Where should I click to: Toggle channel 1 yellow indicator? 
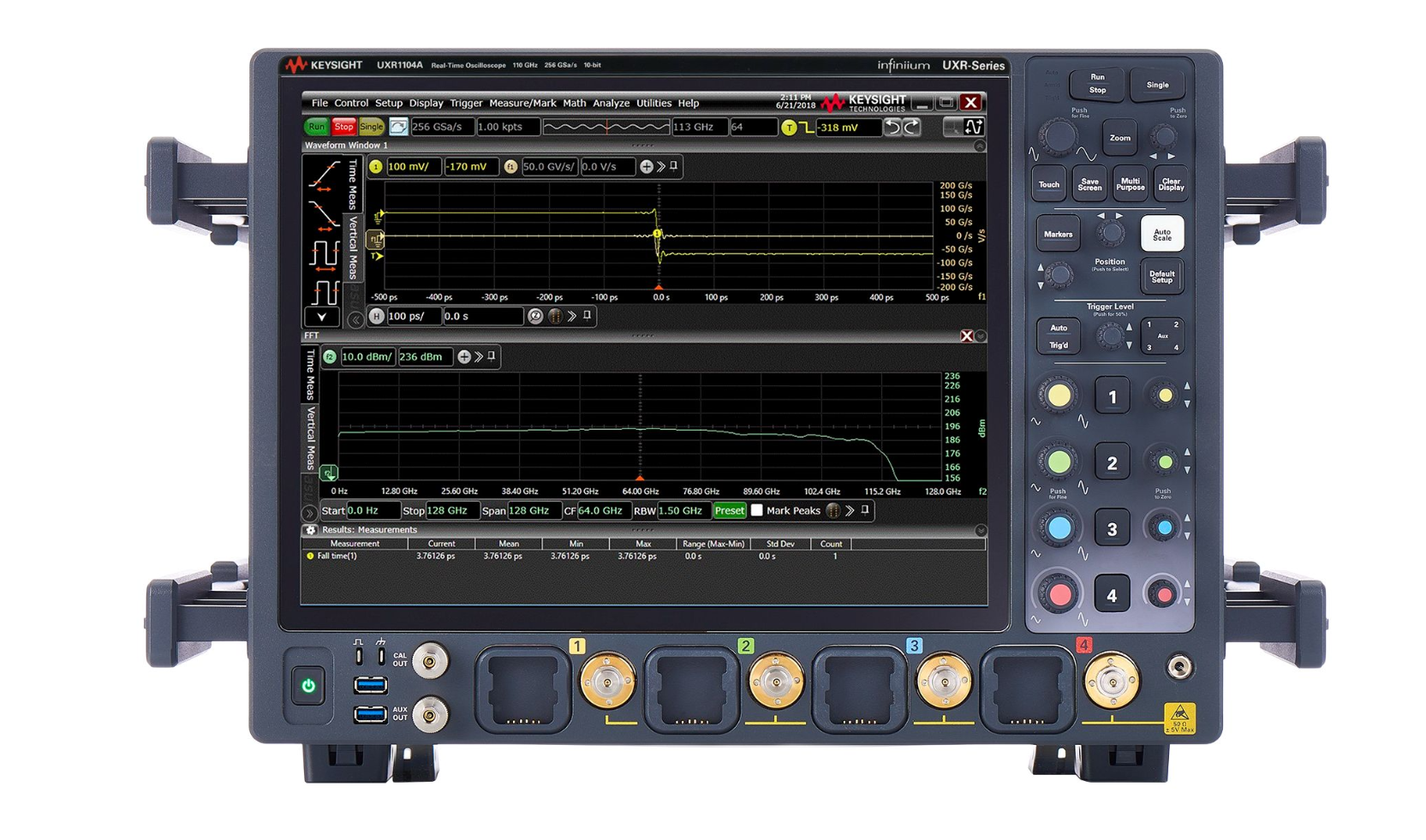(376, 167)
